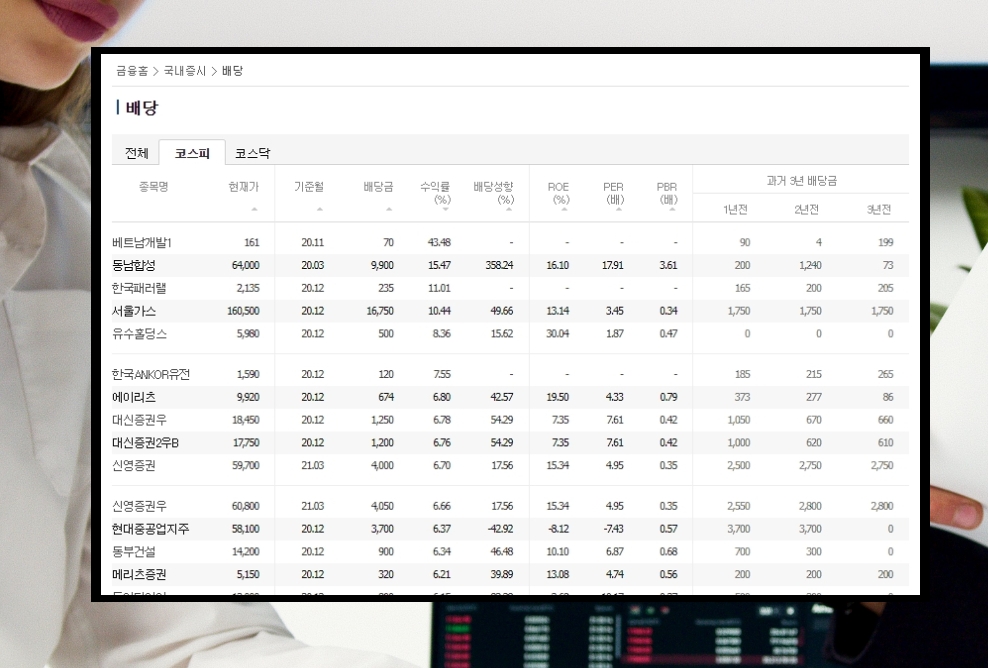Open stock 신영증권우
988x668 pixels.
pos(139,506)
